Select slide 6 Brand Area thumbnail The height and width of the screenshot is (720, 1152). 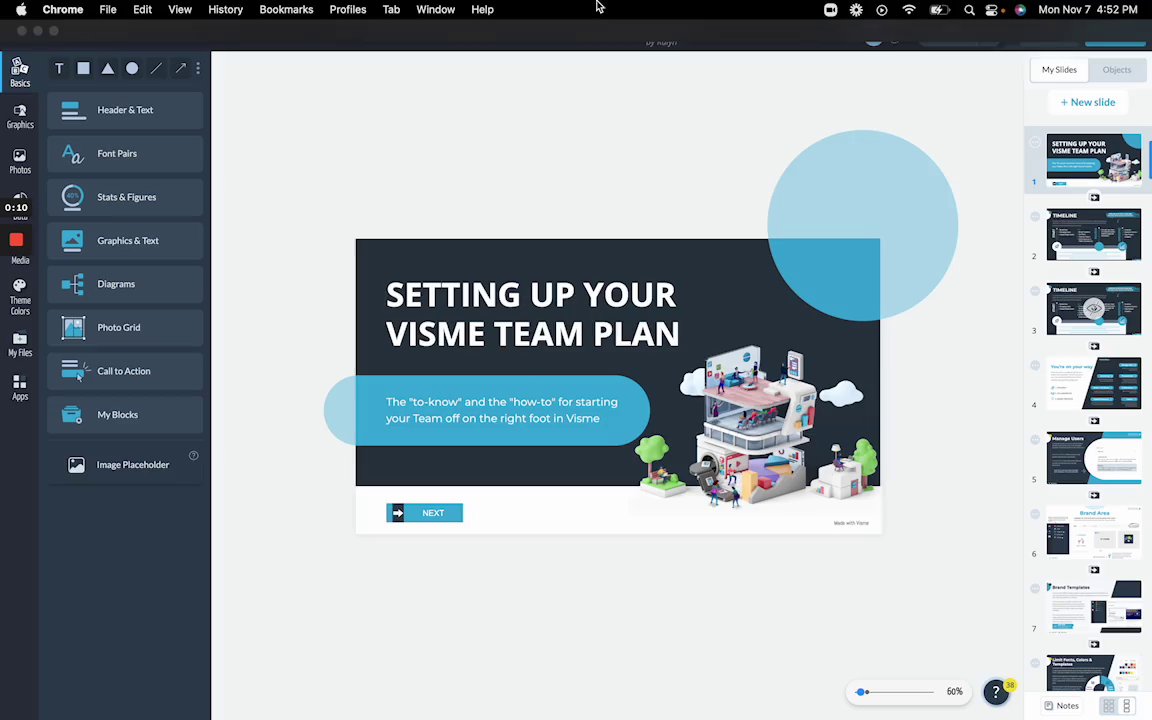pyautogui.click(x=1093, y=531)
